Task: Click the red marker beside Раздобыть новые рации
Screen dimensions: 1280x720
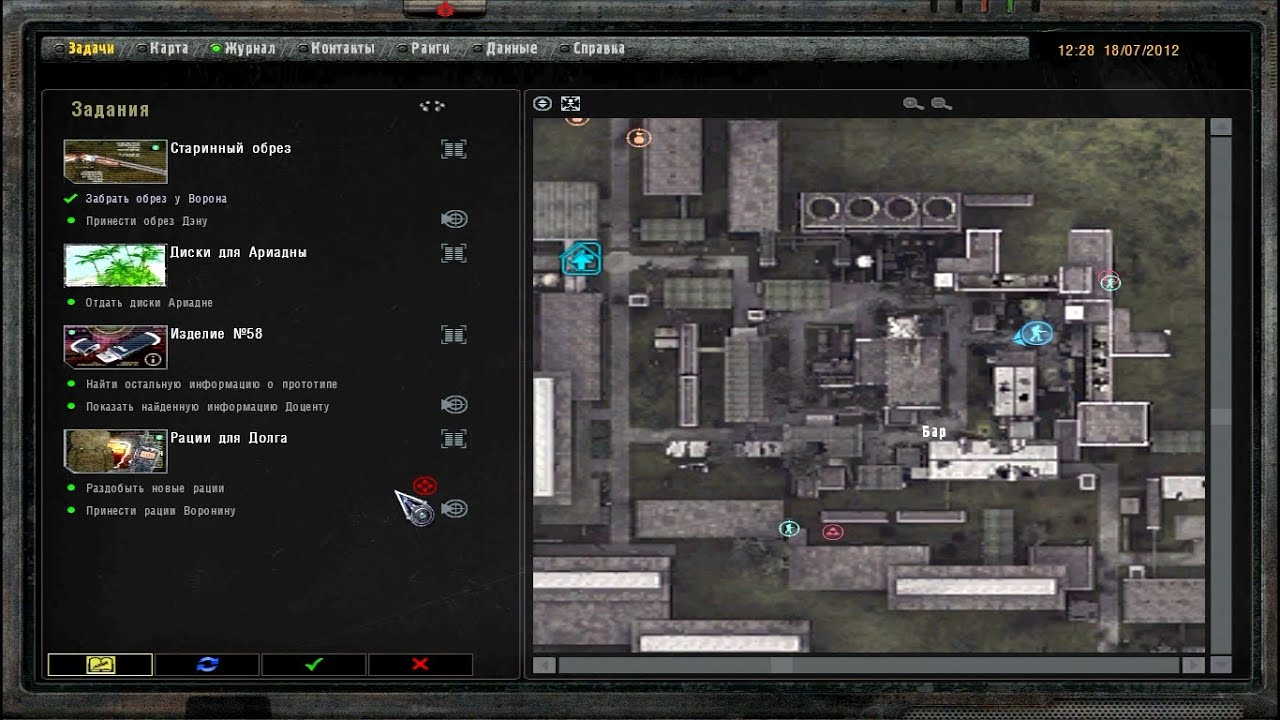Action: click(x=425, y=486)
